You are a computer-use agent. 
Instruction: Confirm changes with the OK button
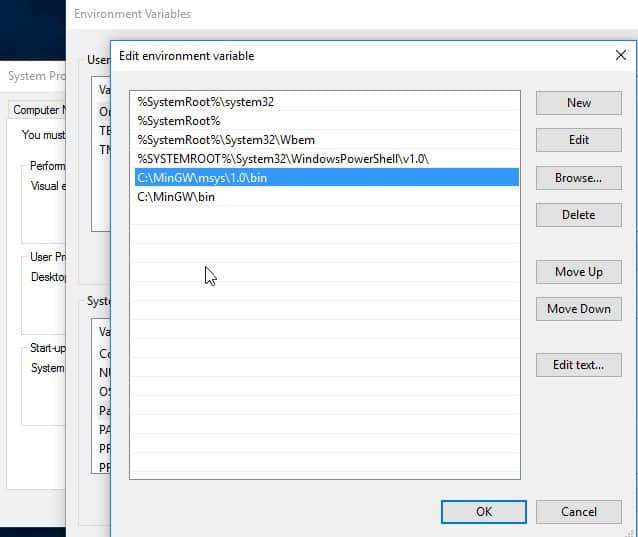(x=483, y=511)
